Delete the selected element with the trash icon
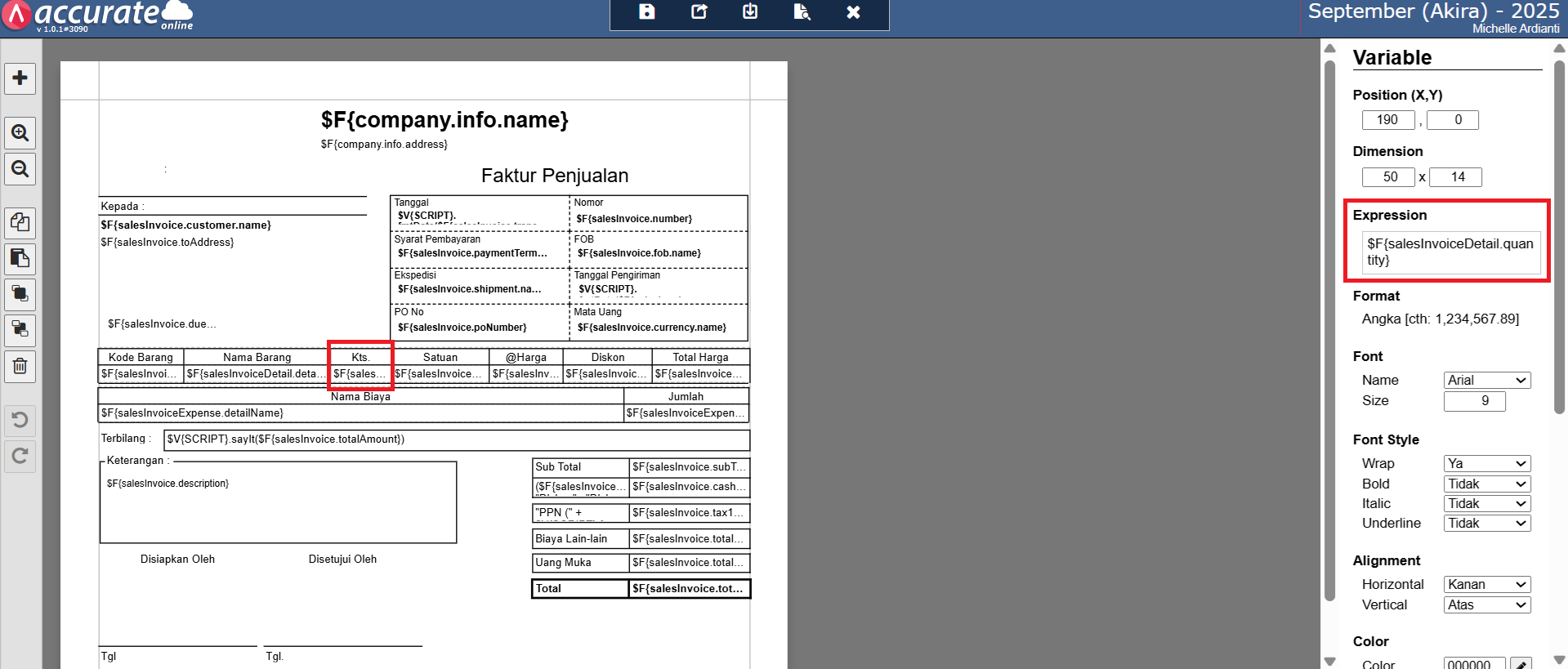The height and width of the screenshot is (669, 1568). pos(20,366)
